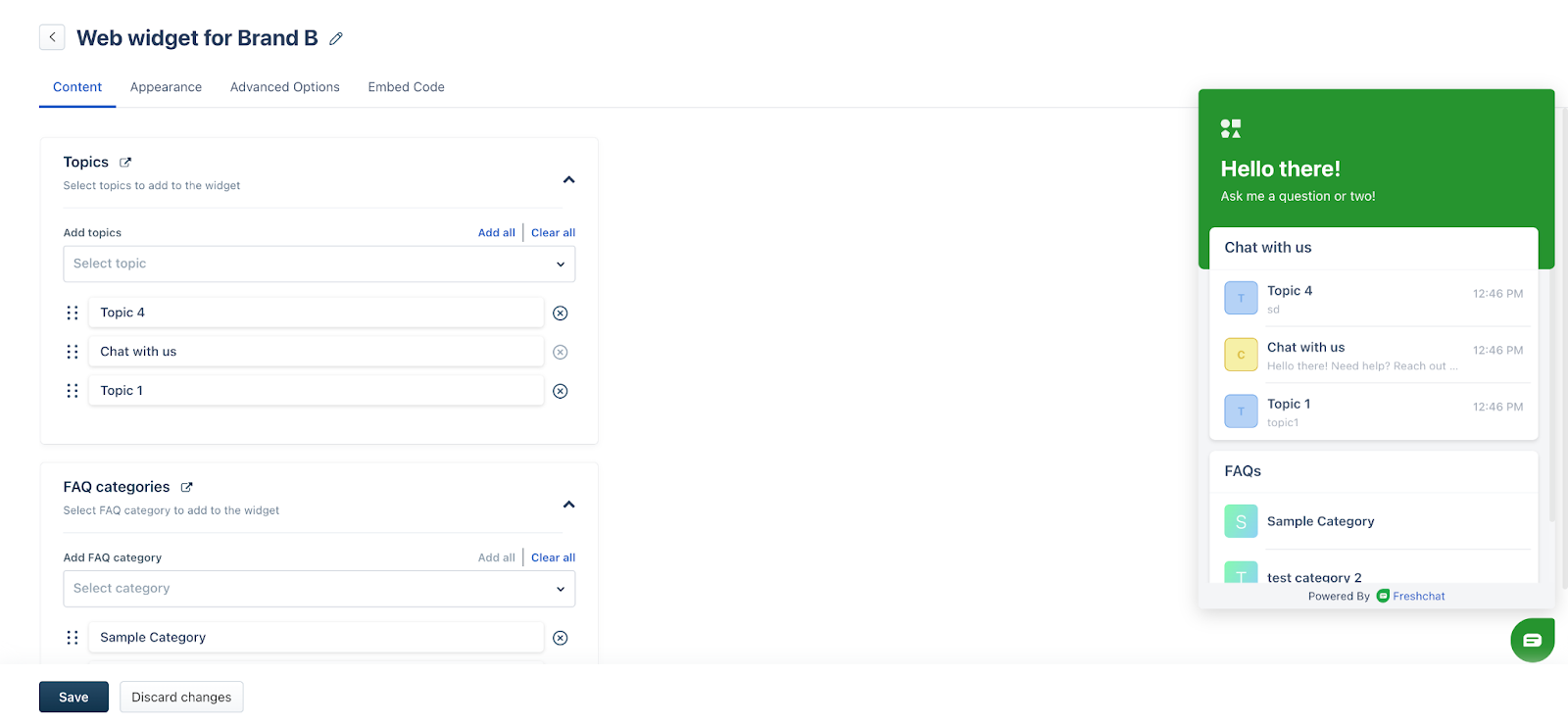The height and width of the screenshot is (724, 1568).
Task: Grab drag handle for Topic 4
Action: 73,313
